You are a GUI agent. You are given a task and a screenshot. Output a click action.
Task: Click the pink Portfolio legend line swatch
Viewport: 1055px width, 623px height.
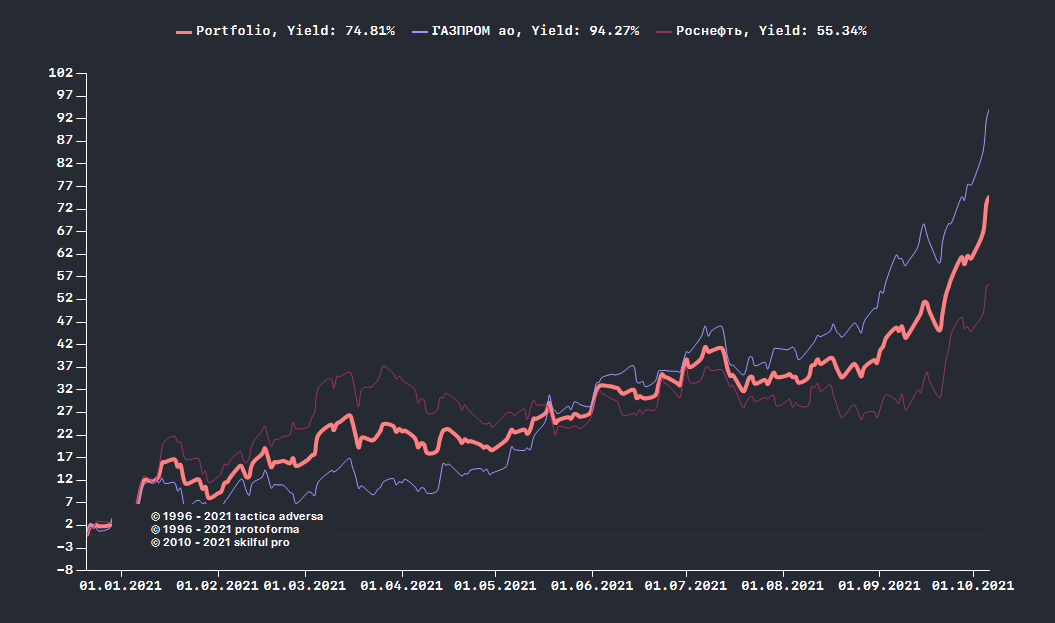183,31
